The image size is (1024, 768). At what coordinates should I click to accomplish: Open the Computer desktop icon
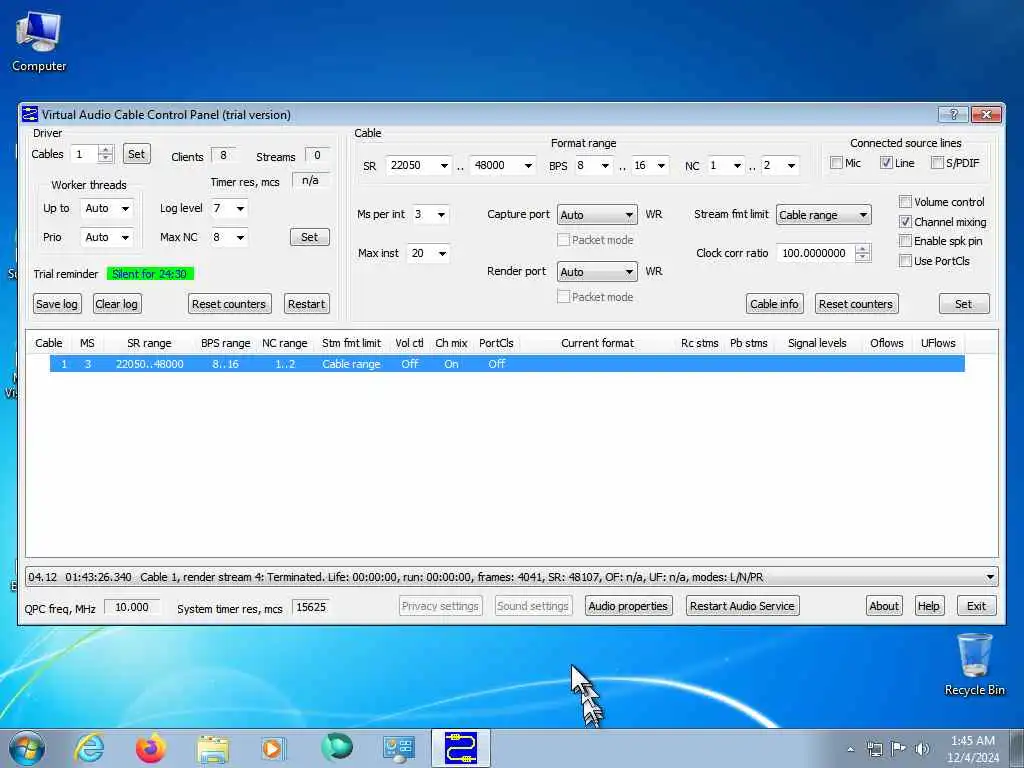click(x=39, y=42)
